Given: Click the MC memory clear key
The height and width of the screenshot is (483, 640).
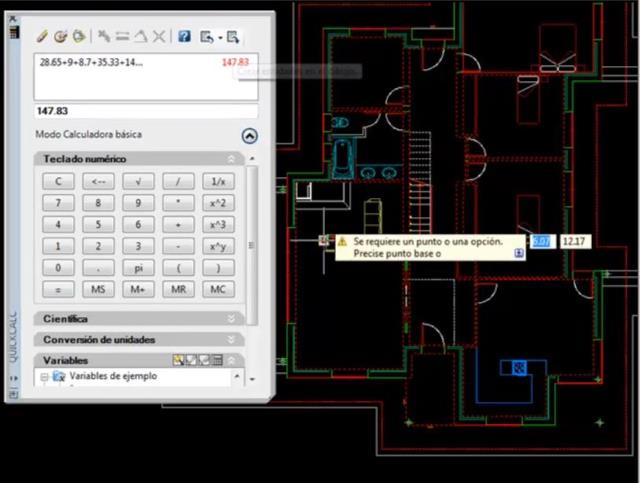Looking at the screenshot, I should 218,289.
